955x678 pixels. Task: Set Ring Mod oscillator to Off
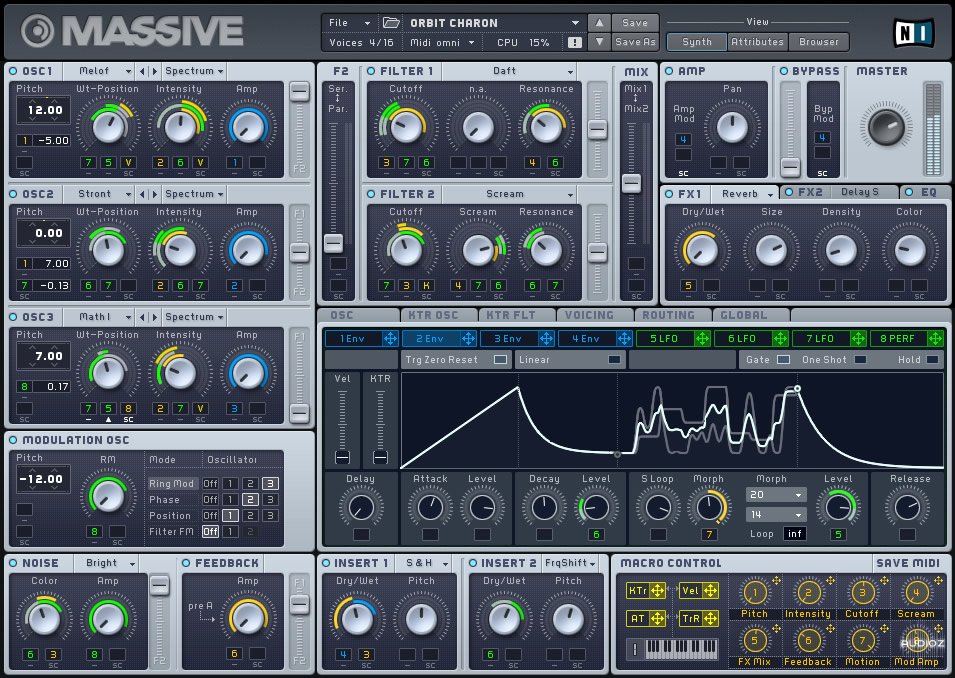210,484
